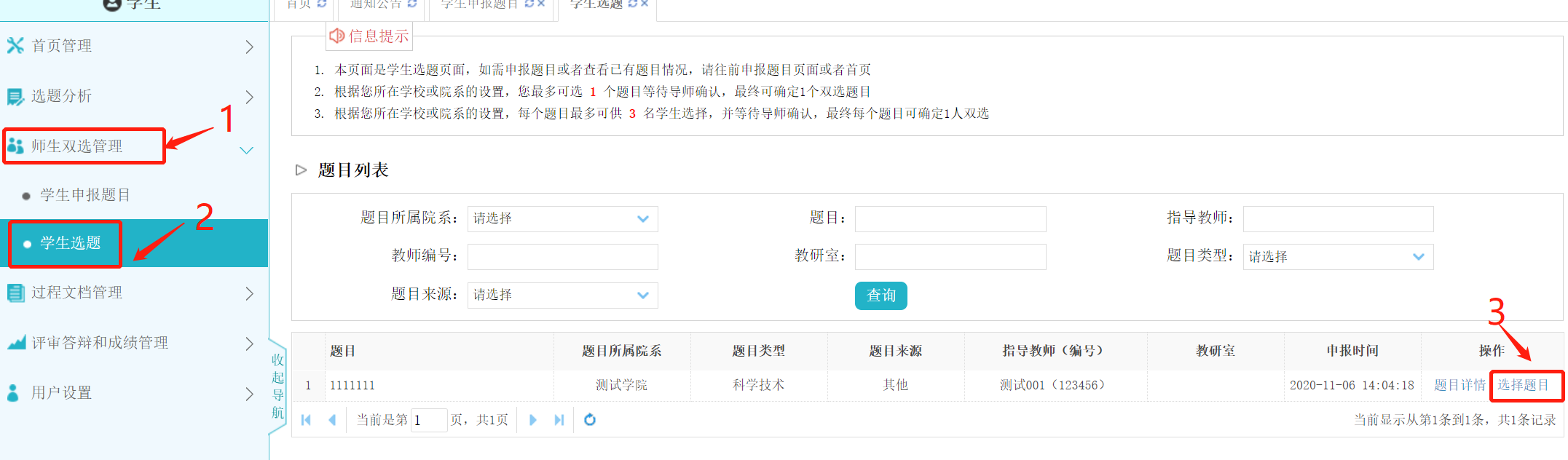Open the 题目类型 dropdown
The image size is (1568, 460).
(1337, 256)
